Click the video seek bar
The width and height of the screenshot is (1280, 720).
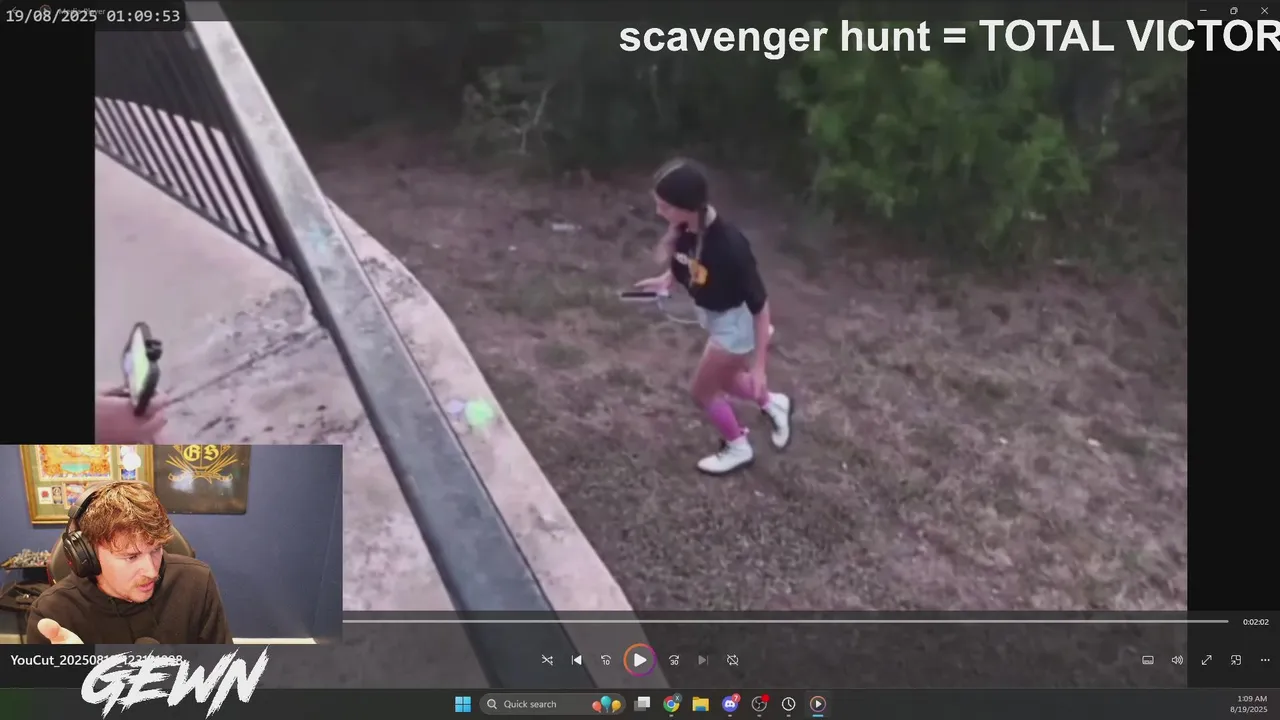(785, 621)
